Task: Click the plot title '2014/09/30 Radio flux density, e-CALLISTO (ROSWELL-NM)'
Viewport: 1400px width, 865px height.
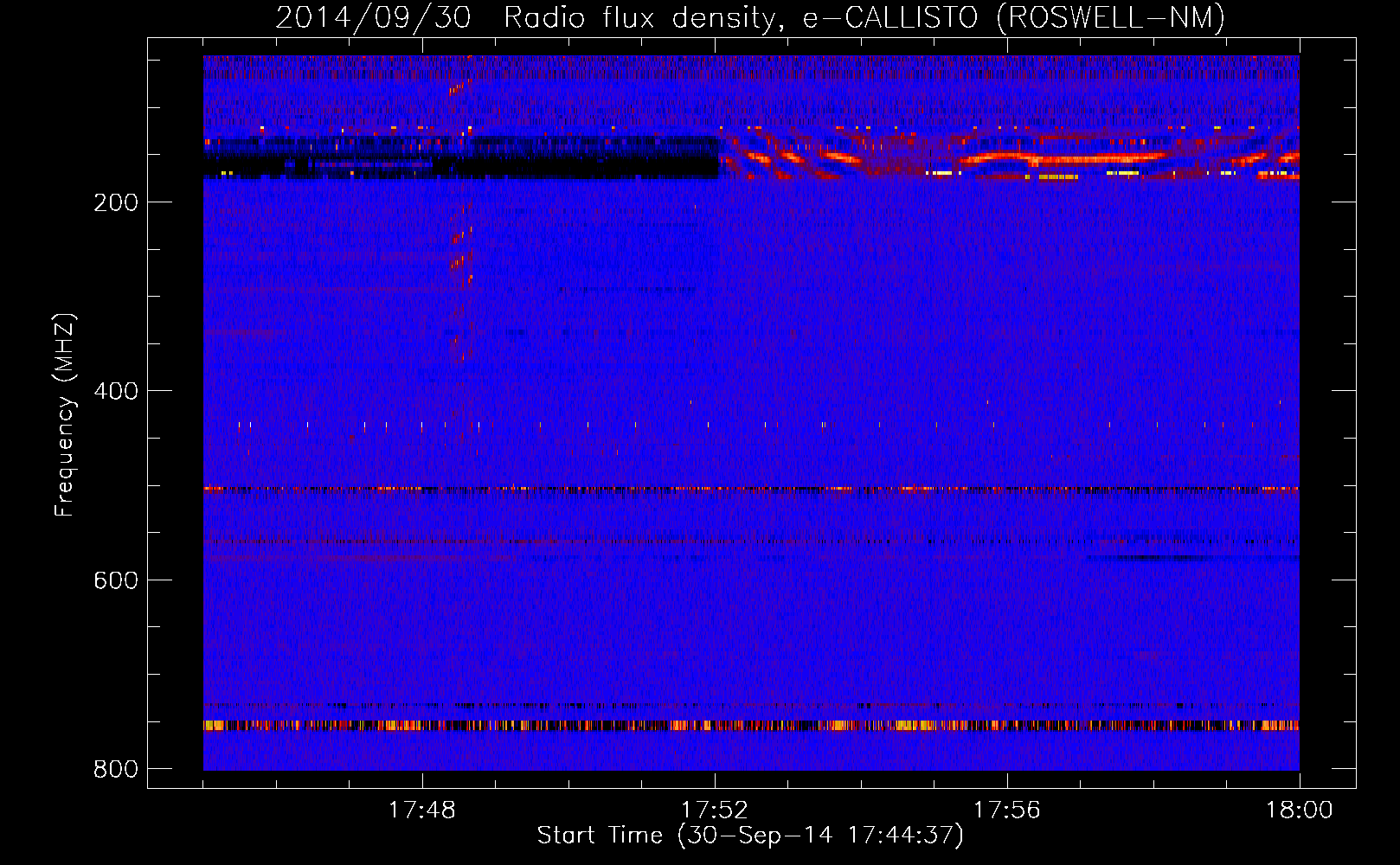Action: point(750,17)
